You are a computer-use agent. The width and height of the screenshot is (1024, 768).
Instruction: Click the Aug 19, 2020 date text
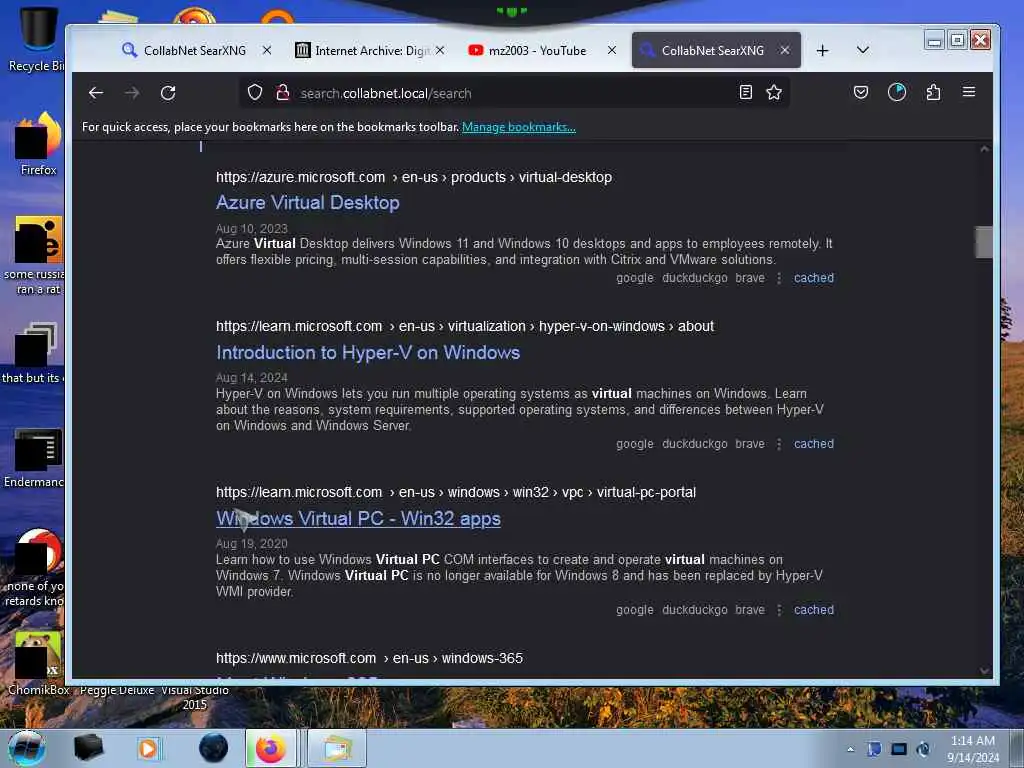(251, 543)
